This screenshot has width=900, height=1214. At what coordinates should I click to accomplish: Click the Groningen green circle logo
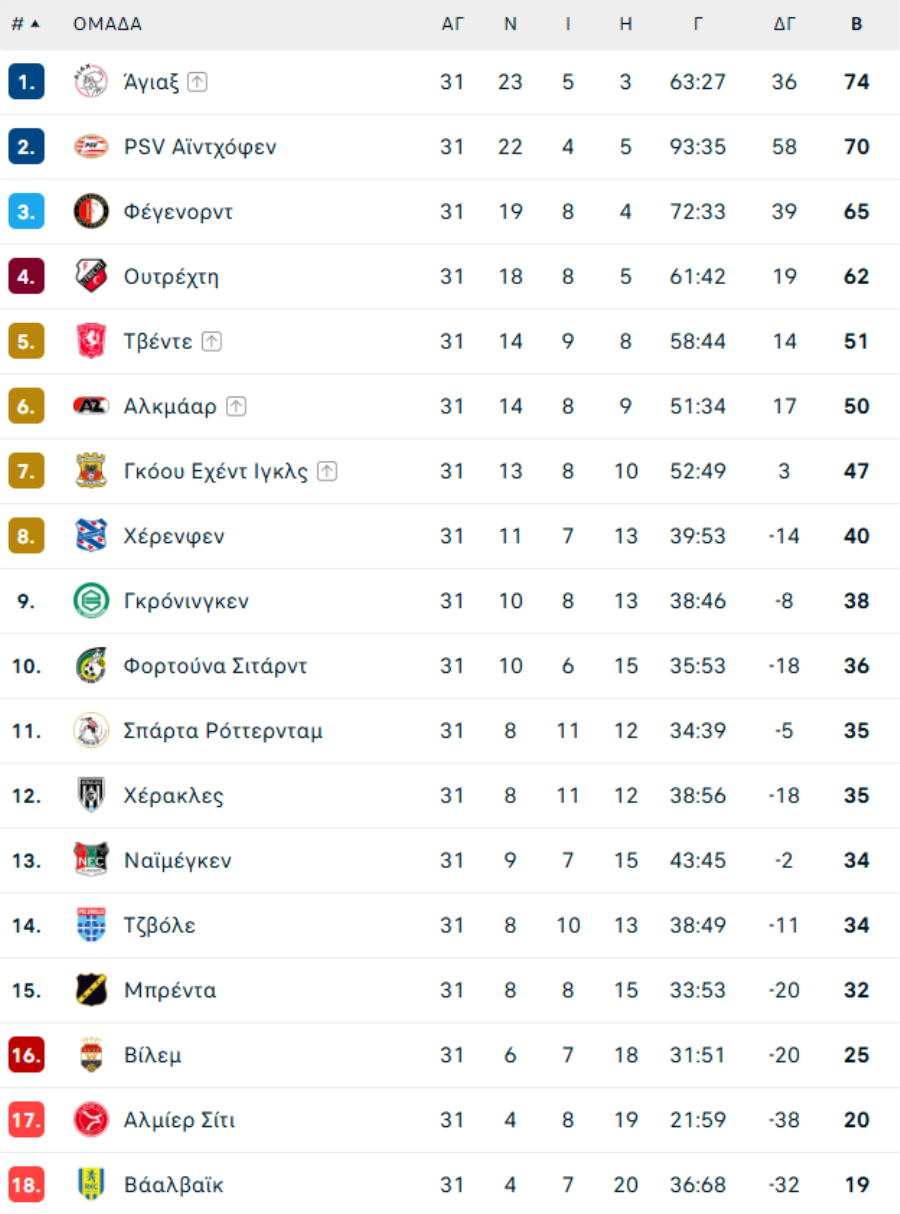pyautogui.click(x=91, y=601)
